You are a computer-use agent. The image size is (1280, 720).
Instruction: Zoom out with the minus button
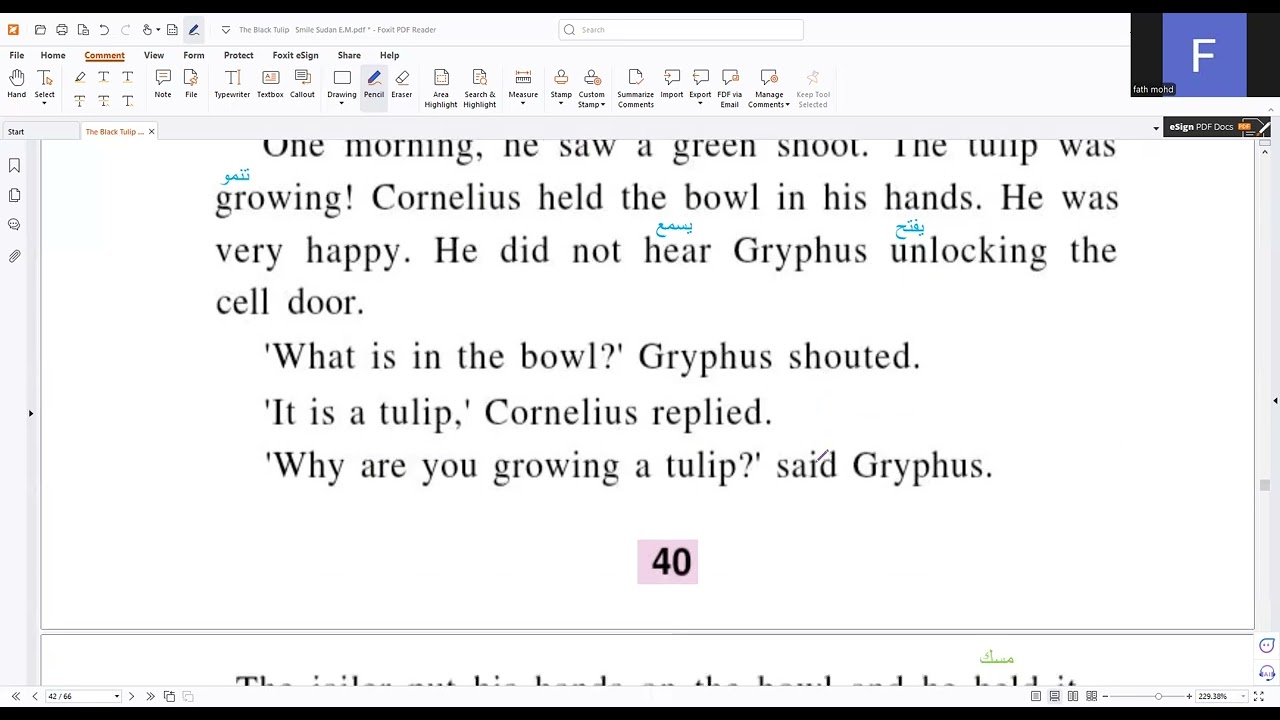[x=1105, y=696]
